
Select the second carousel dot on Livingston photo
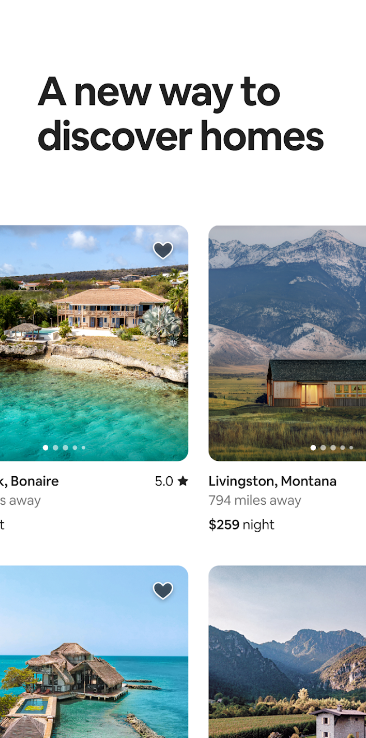coord(323,448)
